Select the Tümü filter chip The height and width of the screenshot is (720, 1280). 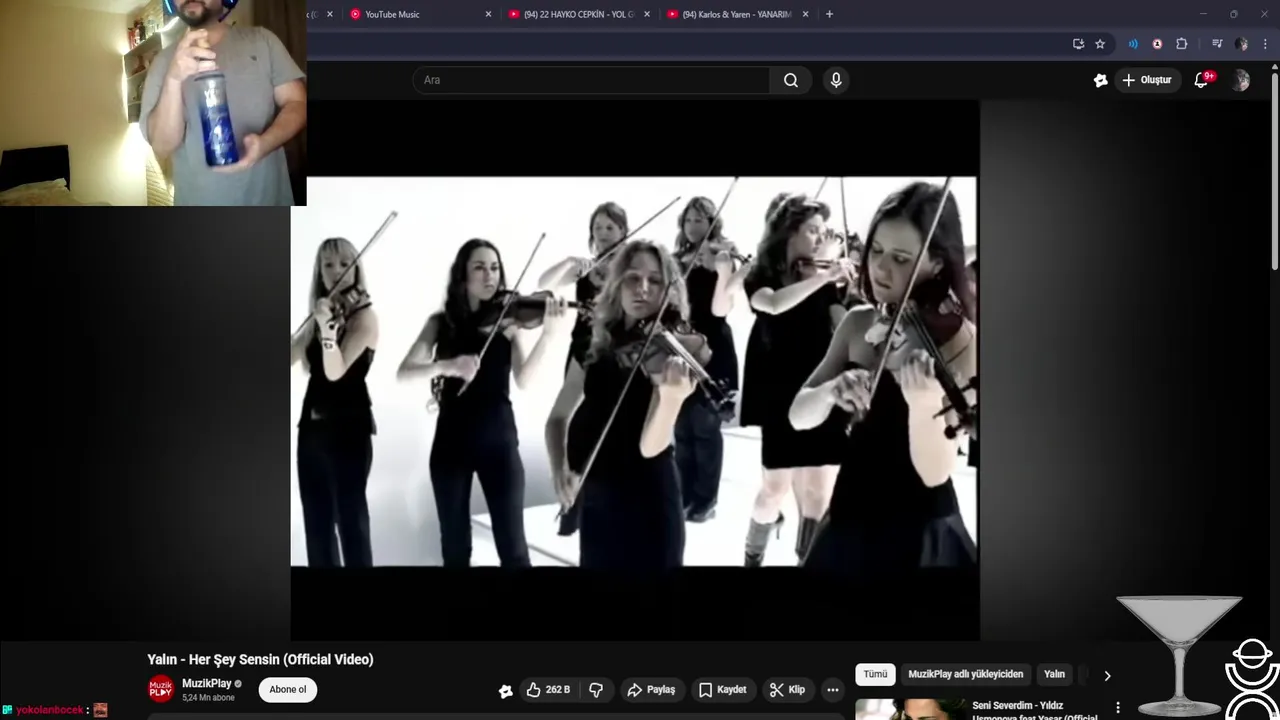point(875,674)
